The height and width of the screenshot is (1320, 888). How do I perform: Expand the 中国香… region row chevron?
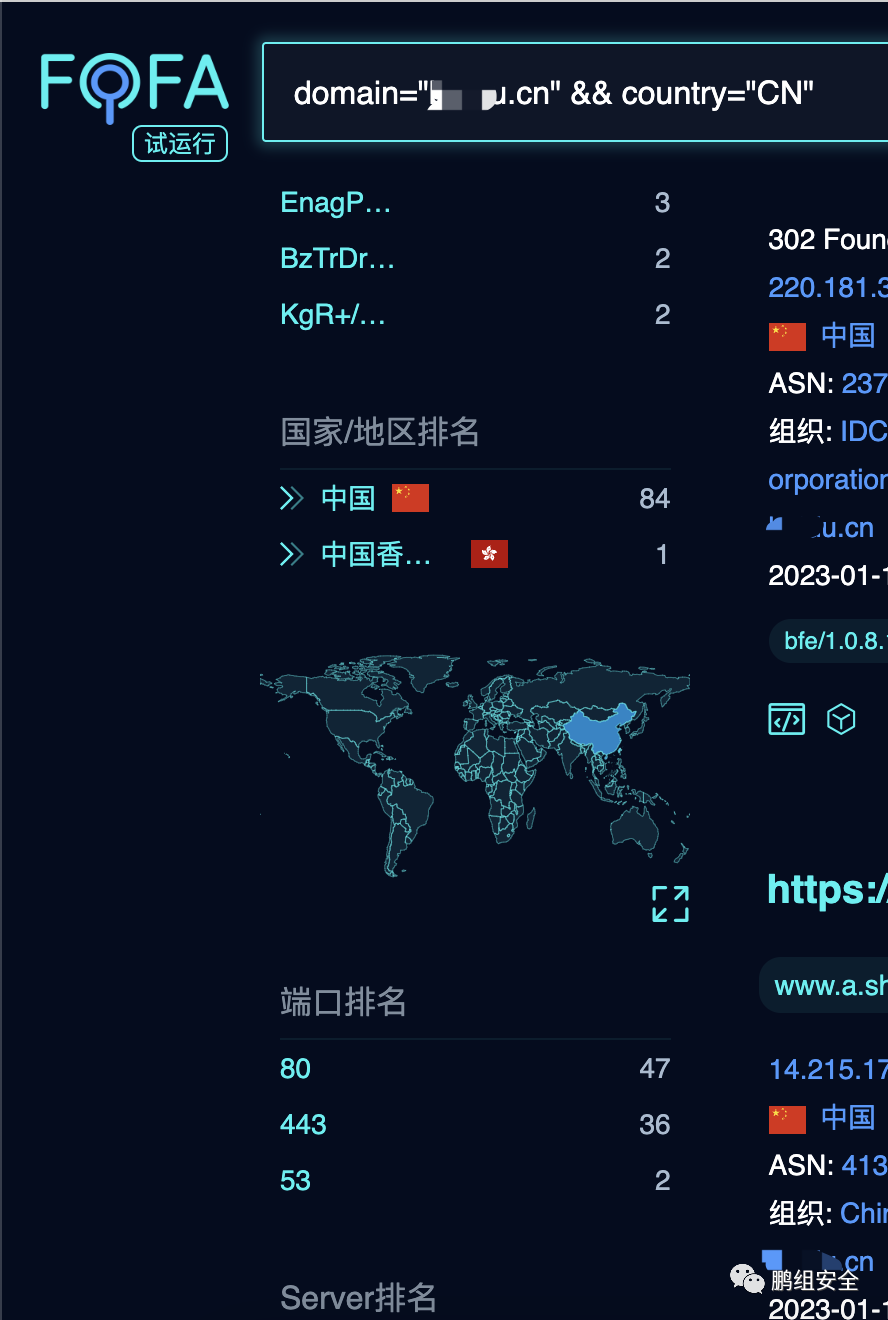pos(292,554)
